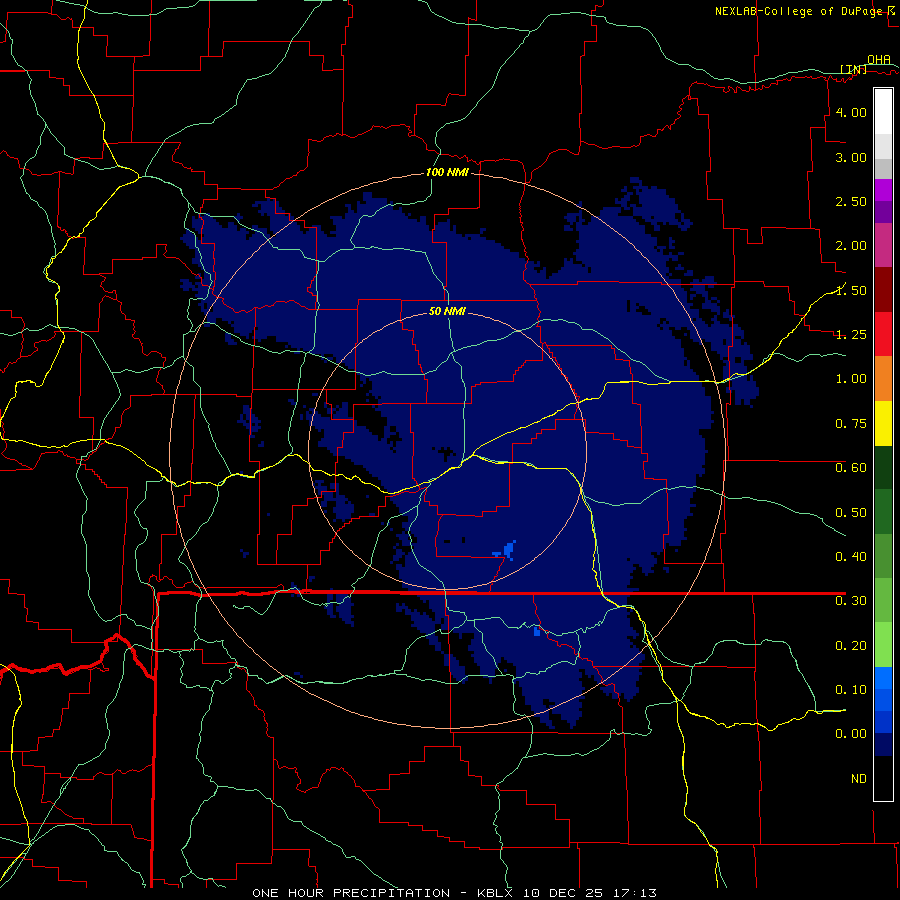Select the "2.00" scale label
The height and width of the screenshot is (900, 900).
click(x=851, y=246)
